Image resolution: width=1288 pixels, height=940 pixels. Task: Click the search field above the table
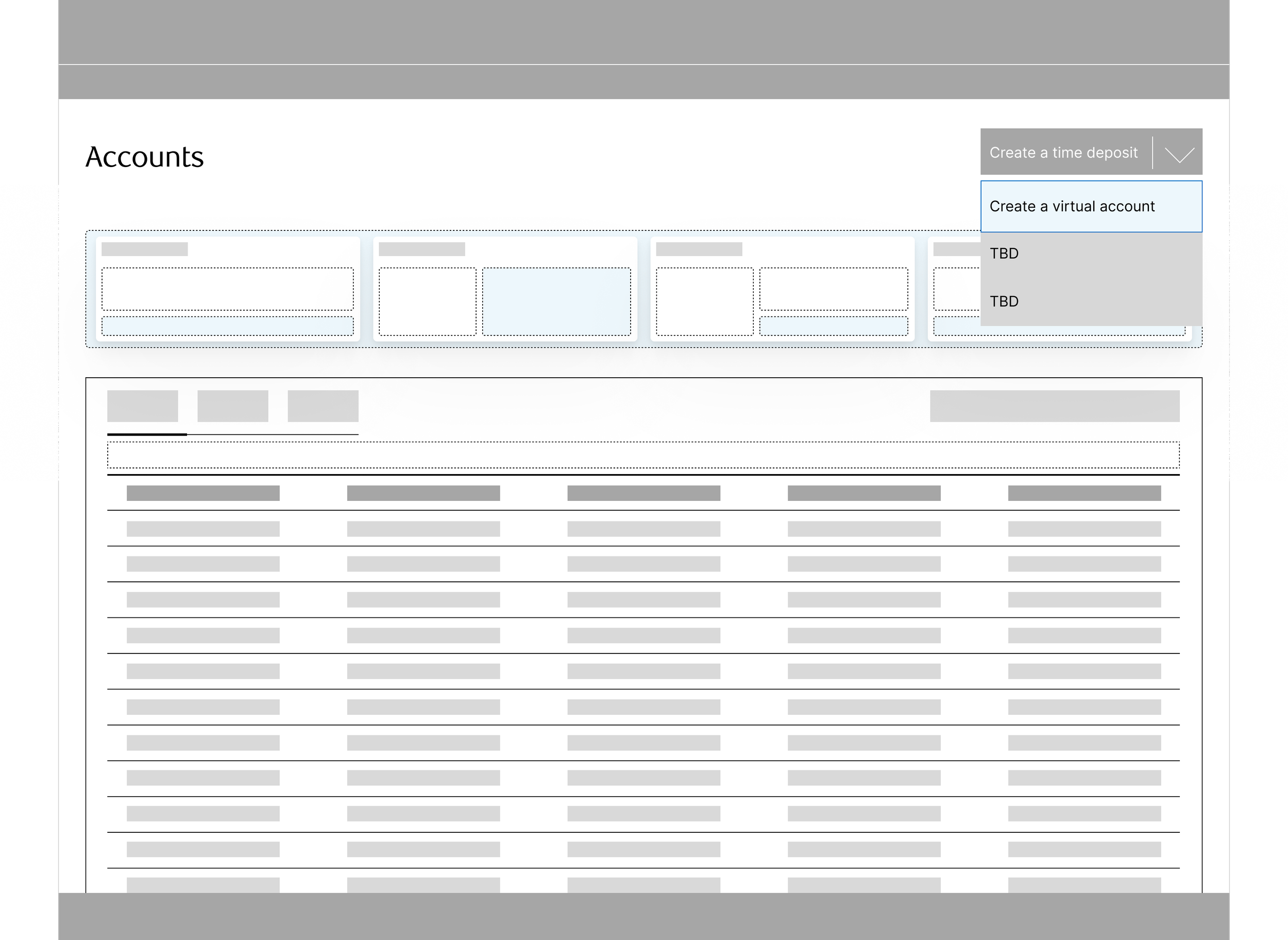(1054, 406)
